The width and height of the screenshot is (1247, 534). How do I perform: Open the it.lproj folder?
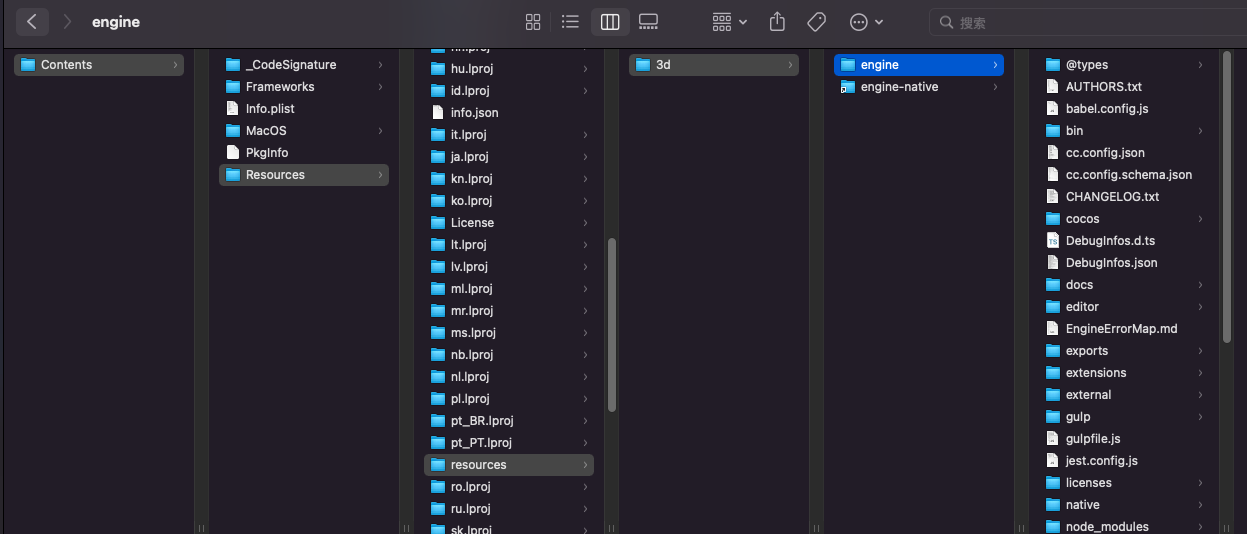(x=509, y=135)
